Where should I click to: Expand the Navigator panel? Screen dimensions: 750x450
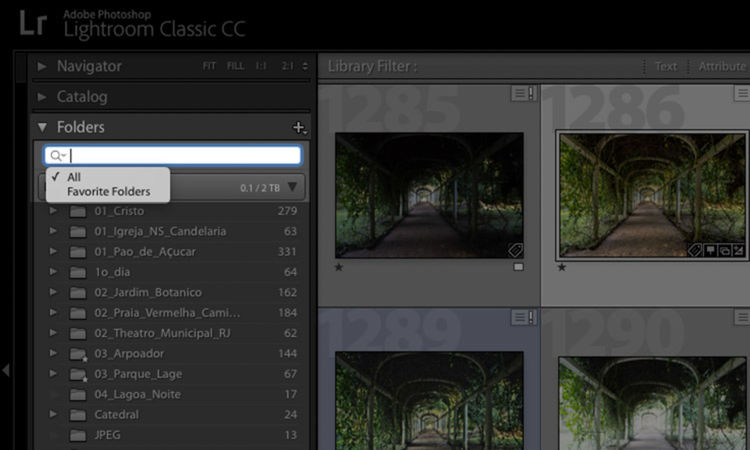tap(42, 66)
